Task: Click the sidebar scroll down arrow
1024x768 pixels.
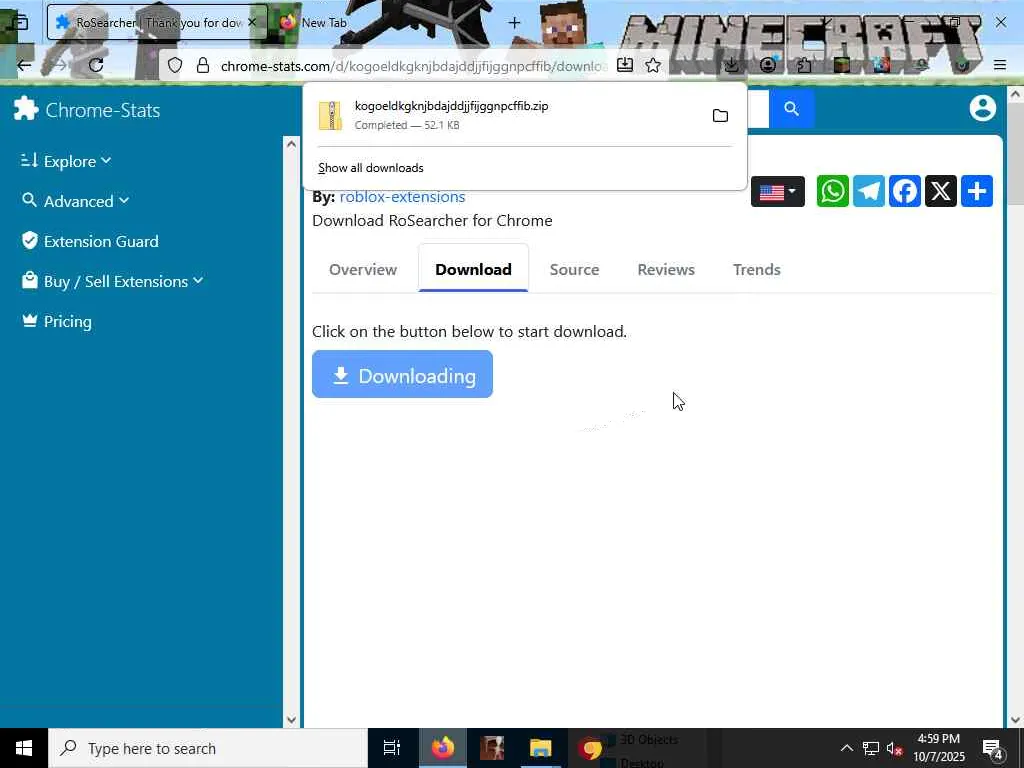Action: [291, 720]
